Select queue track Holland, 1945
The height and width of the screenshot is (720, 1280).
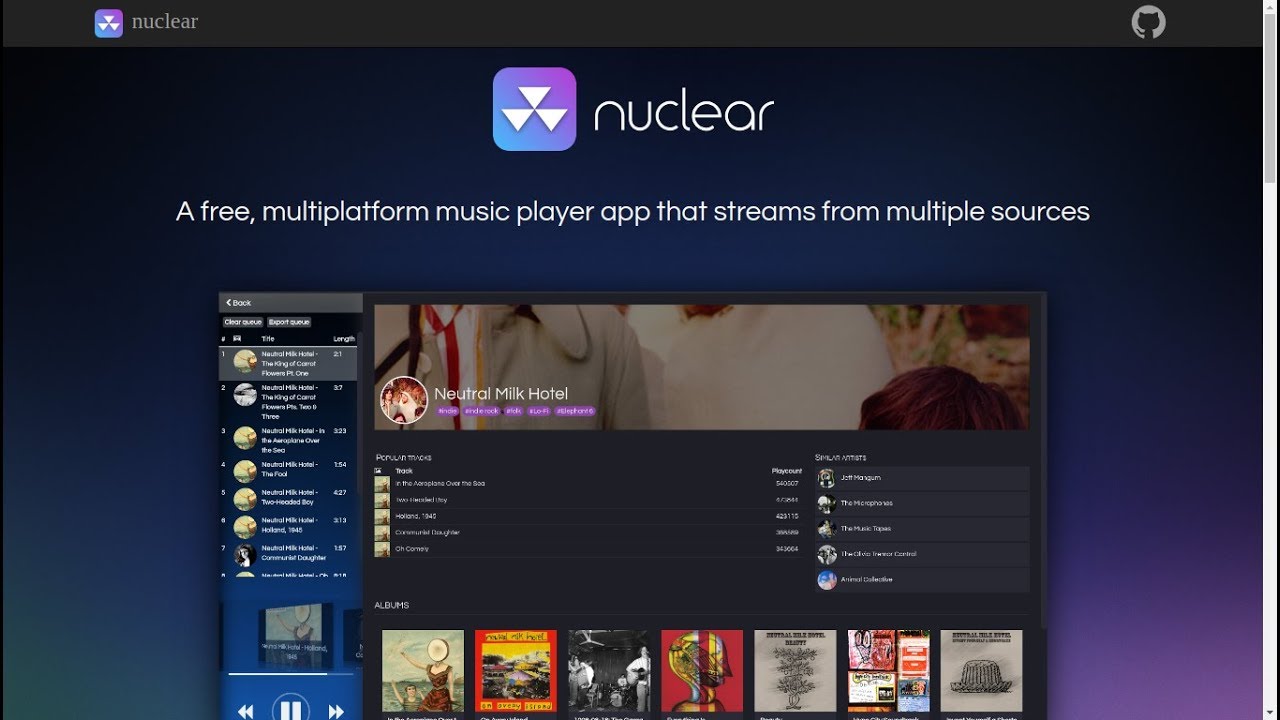pyautogui.click(x=288, y=525)
